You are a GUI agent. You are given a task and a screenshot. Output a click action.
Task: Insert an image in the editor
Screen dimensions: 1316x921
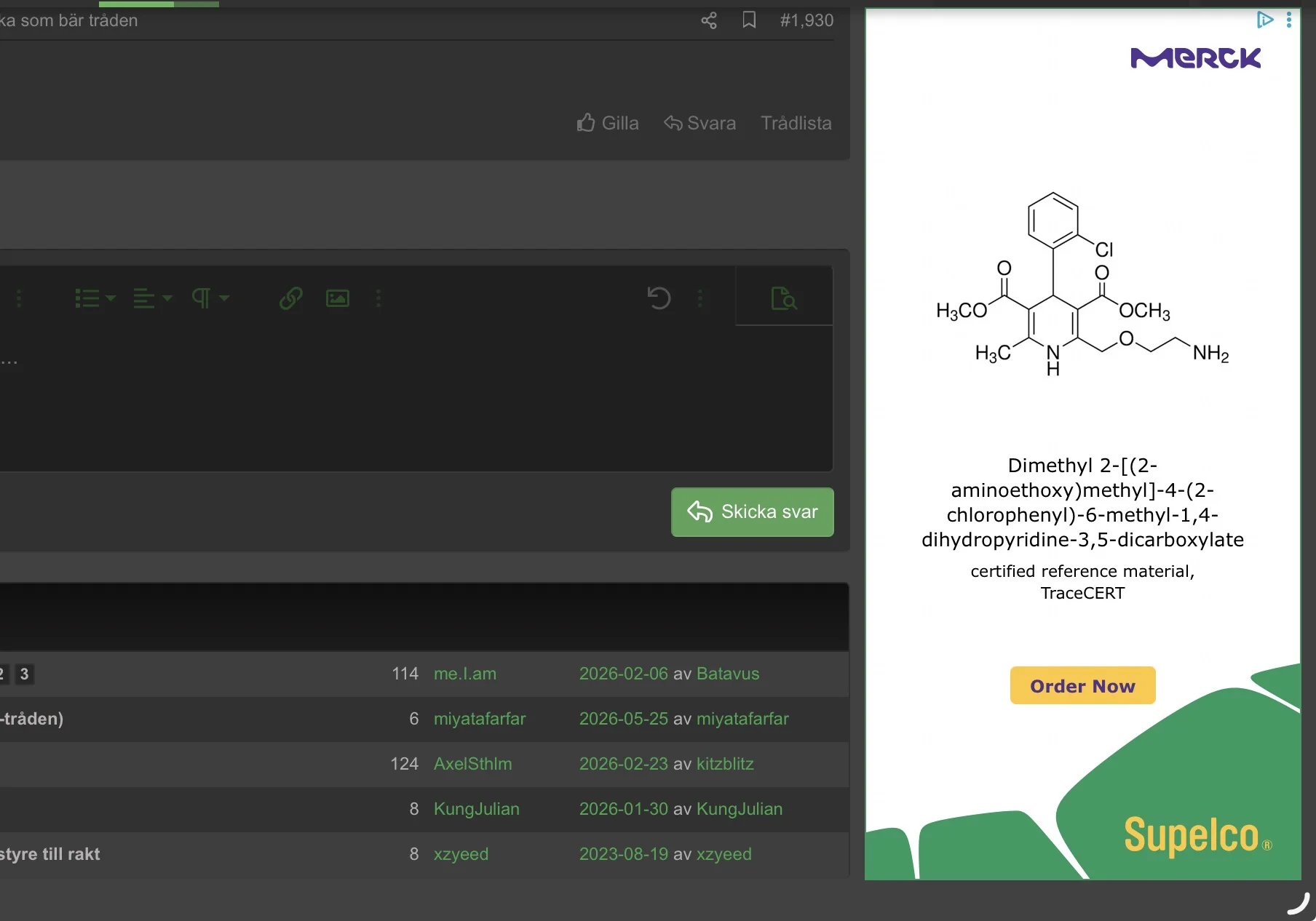click(338, 298)
